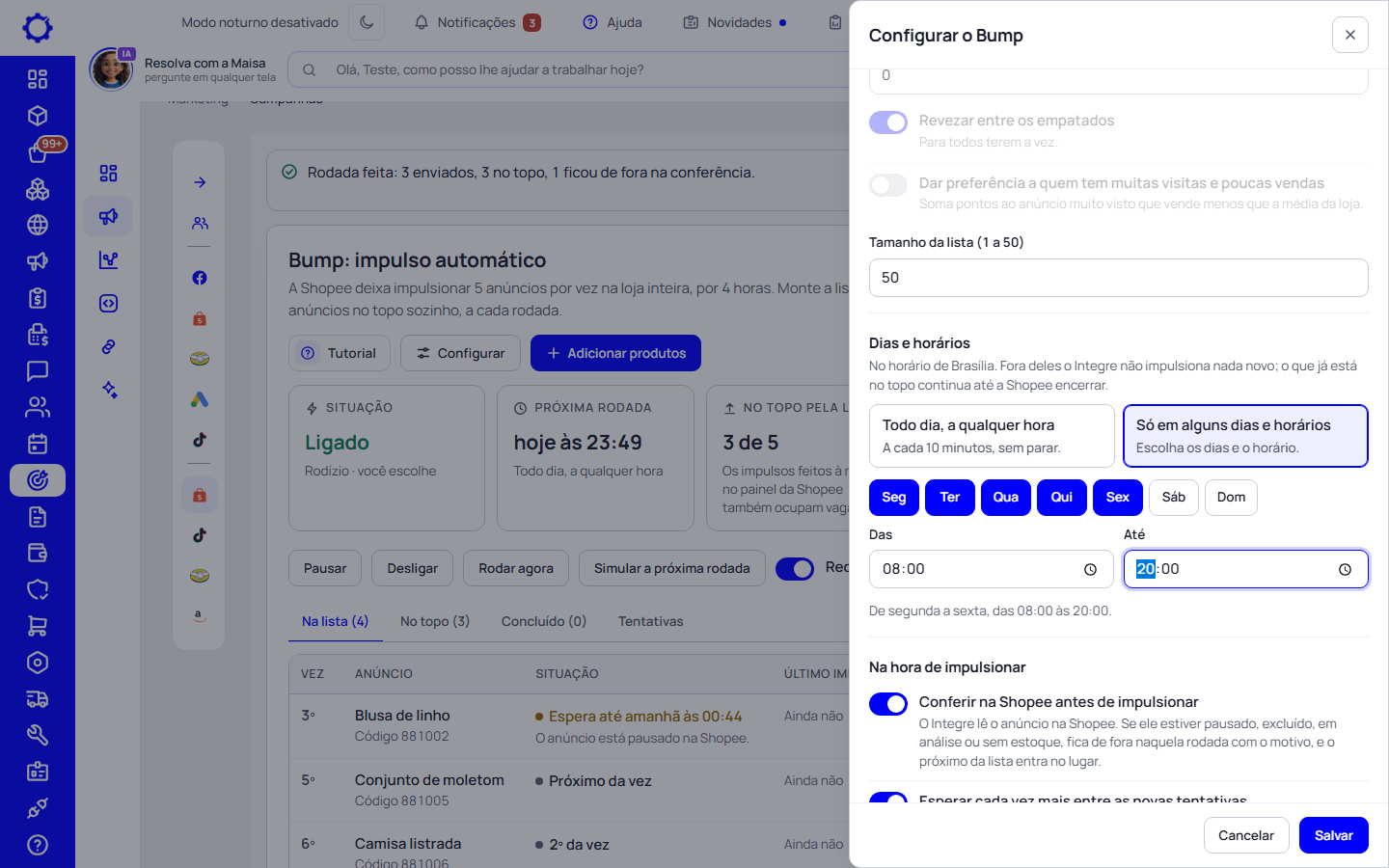The width and height of the screenshot is (1389, 868).
Task: Toggle "Conferir na Shopee antes de impulsionar" switch
Action: click(x=888, y=703)
